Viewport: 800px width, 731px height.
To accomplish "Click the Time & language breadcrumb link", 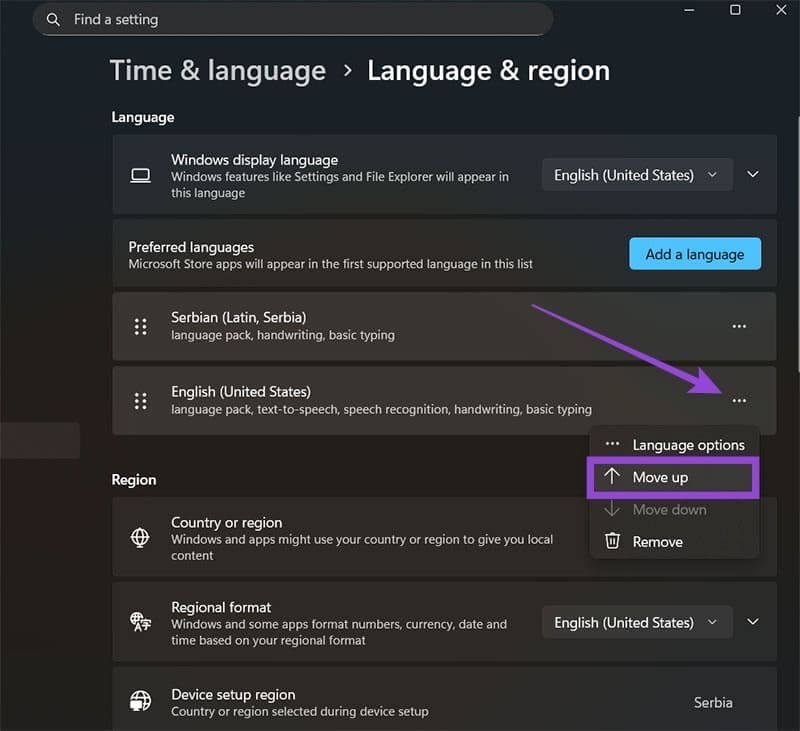I will click(217, 70).
